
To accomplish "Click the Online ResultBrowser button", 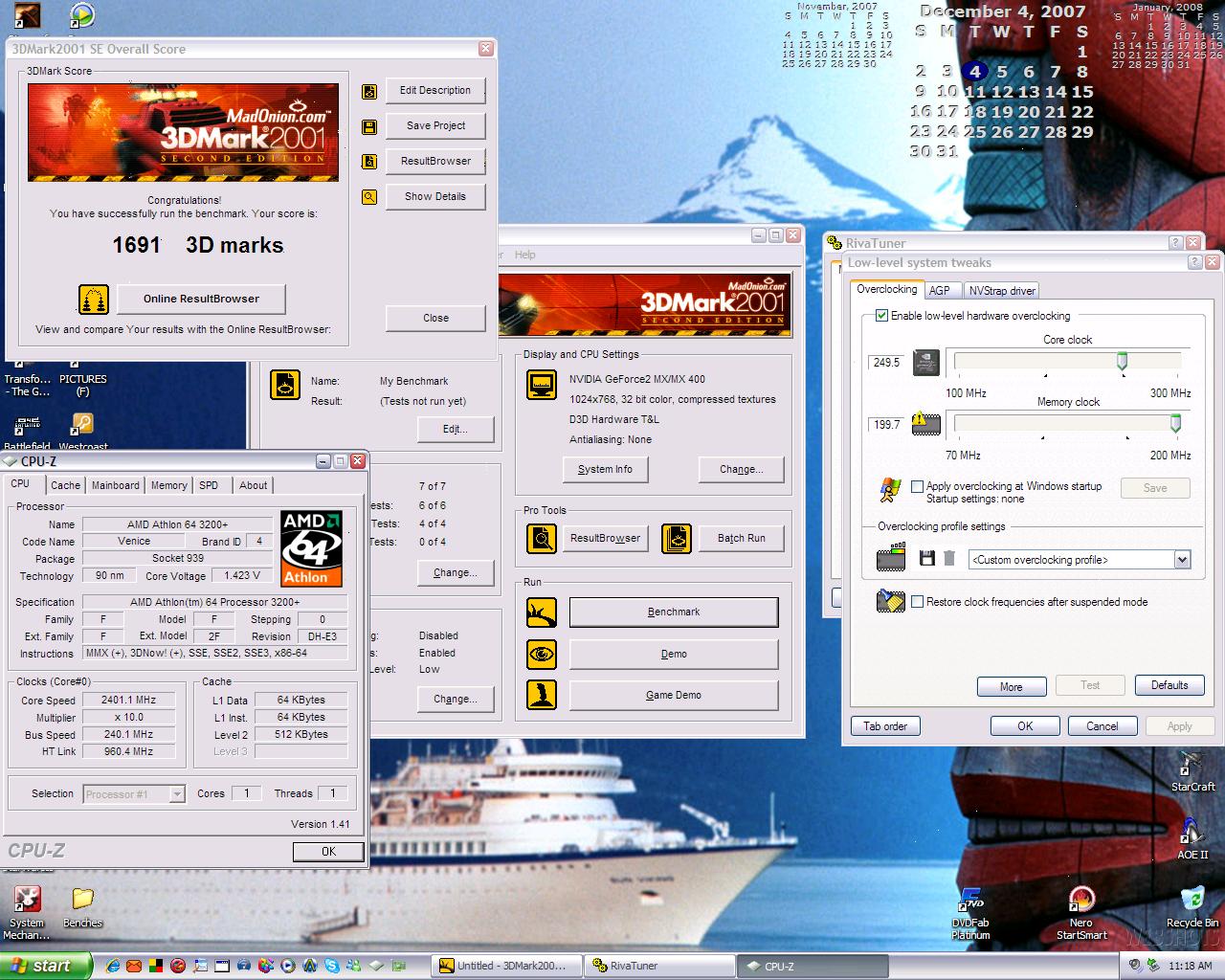I will [x=201, y=299].
